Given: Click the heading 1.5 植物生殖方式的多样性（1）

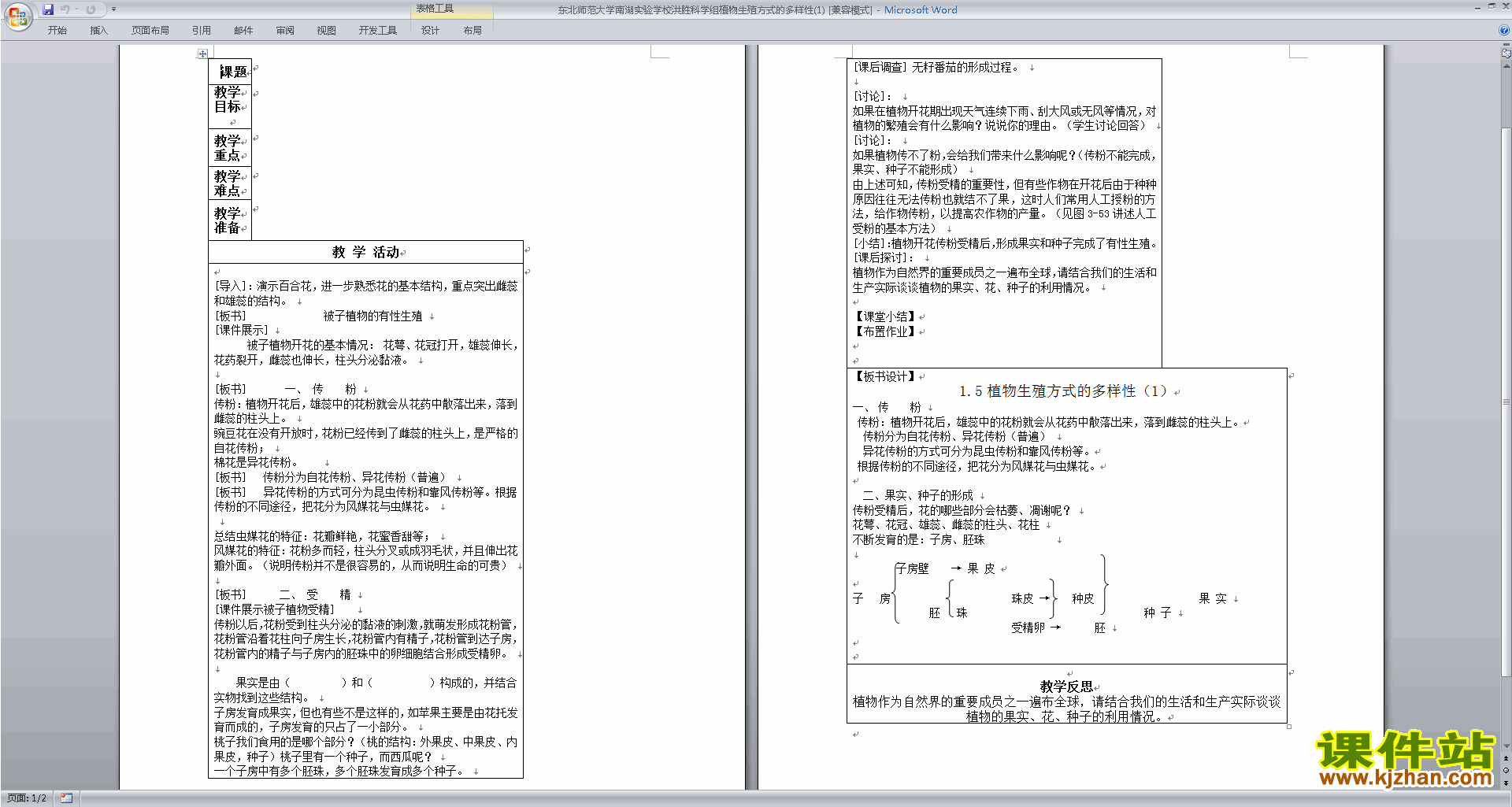Looking at the screenshot, I should pyautogui.click(x=1064, y=391).
